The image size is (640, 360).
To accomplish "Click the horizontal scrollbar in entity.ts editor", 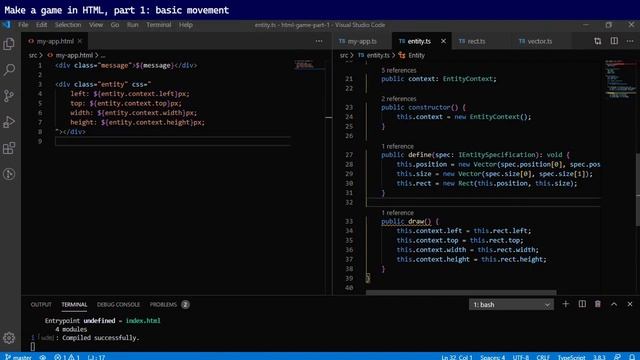I will click(x=461, y=292).
